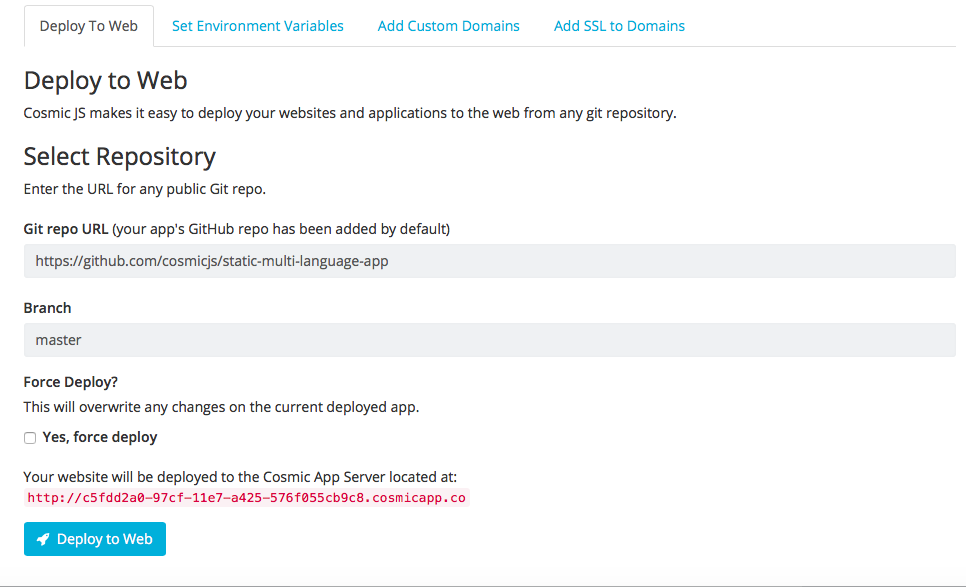Click the Cosmic JS intro description sentence
Viewport: 966px width, 587px height.
349,113
